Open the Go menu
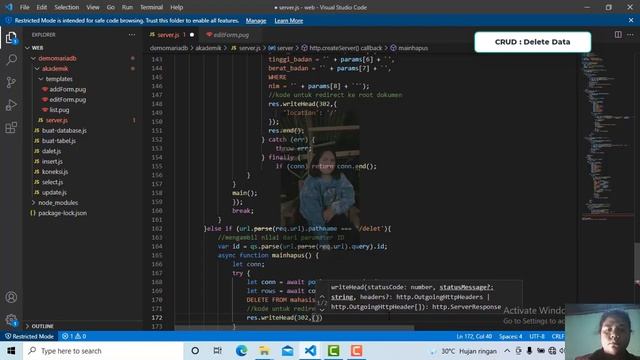Viewport: 640px width, 360px height. [111, 7]
